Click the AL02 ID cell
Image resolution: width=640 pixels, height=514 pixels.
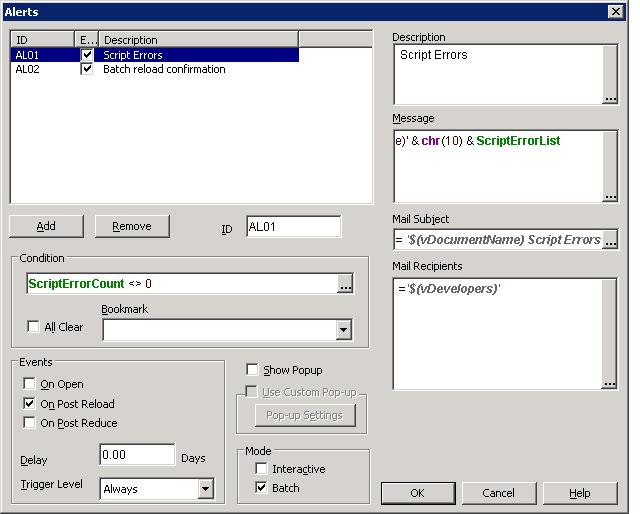point(28,69)
